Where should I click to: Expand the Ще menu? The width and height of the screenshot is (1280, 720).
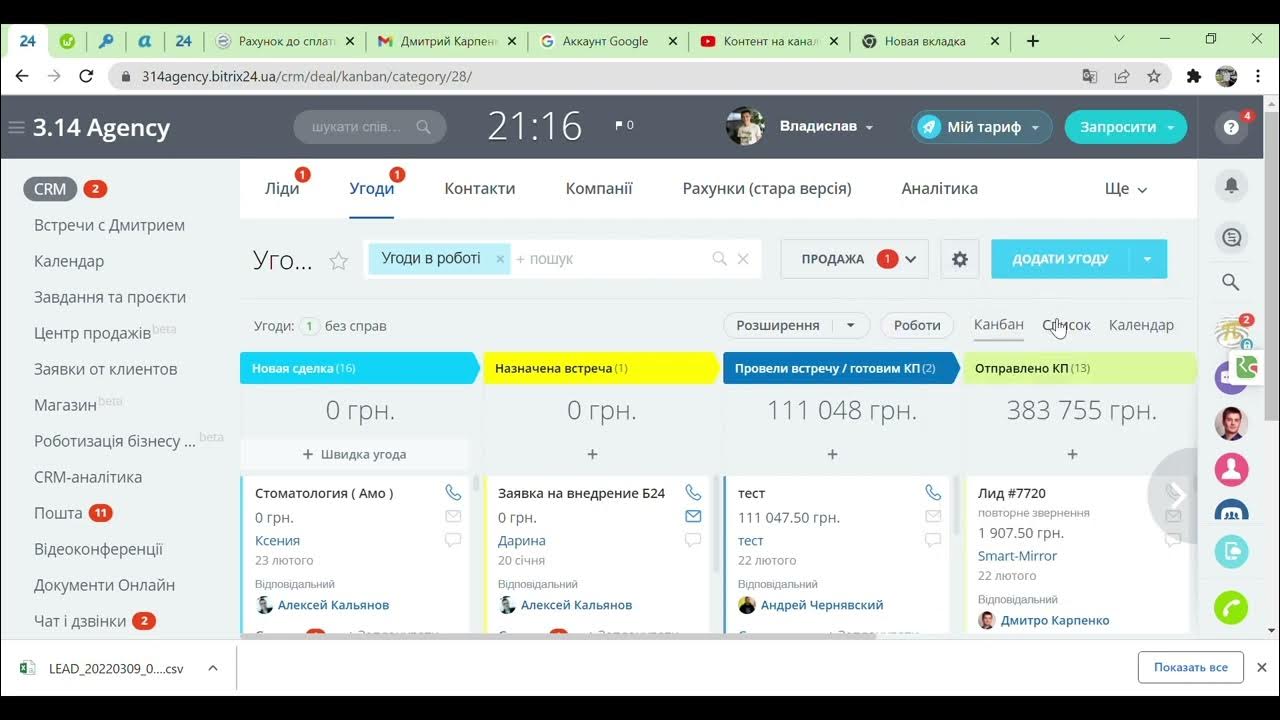(1125, 189)
